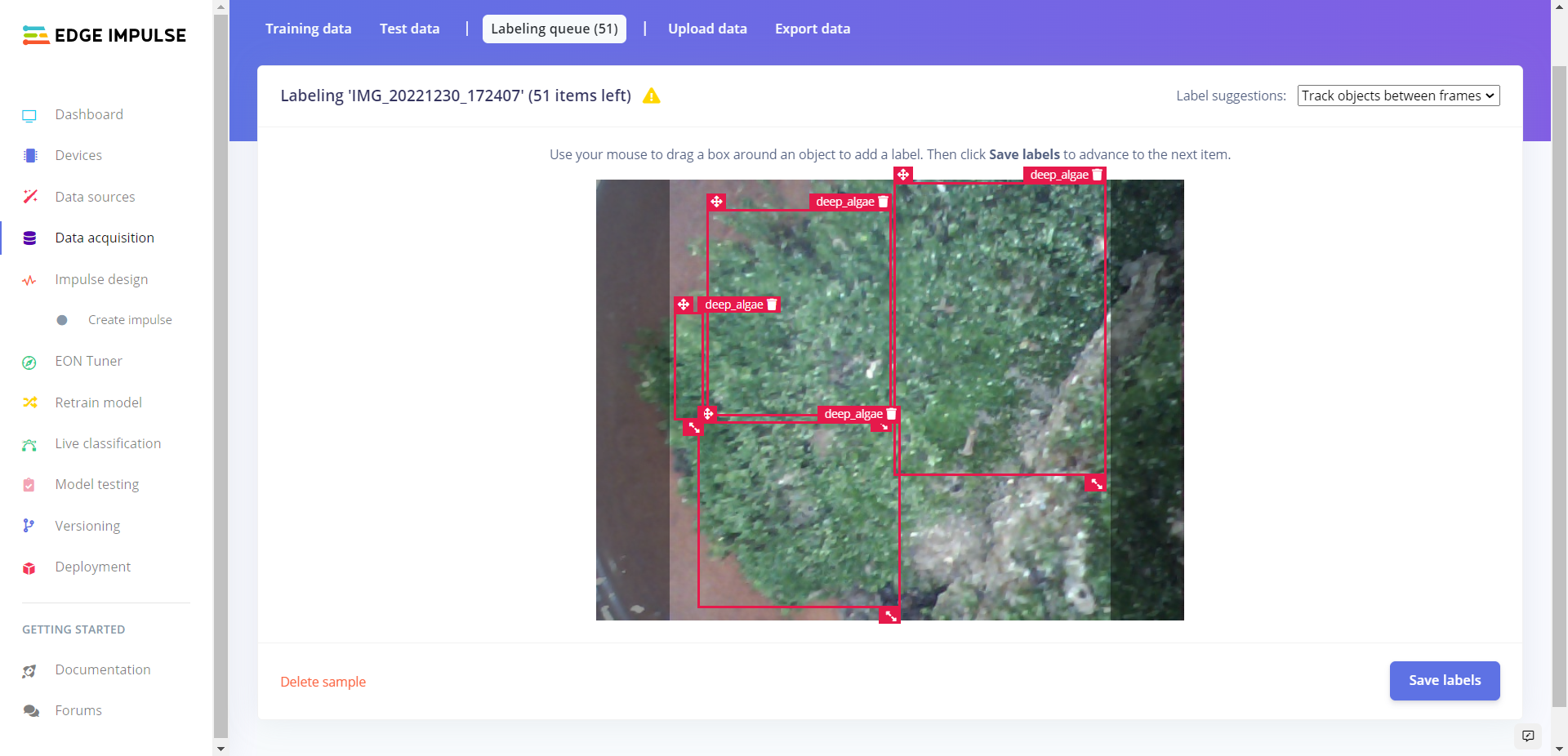Image resolution: width=1568 pixels, height=756 pixels.
Task: Delete the narrow left deep_algae box
Action: [772, 305]
